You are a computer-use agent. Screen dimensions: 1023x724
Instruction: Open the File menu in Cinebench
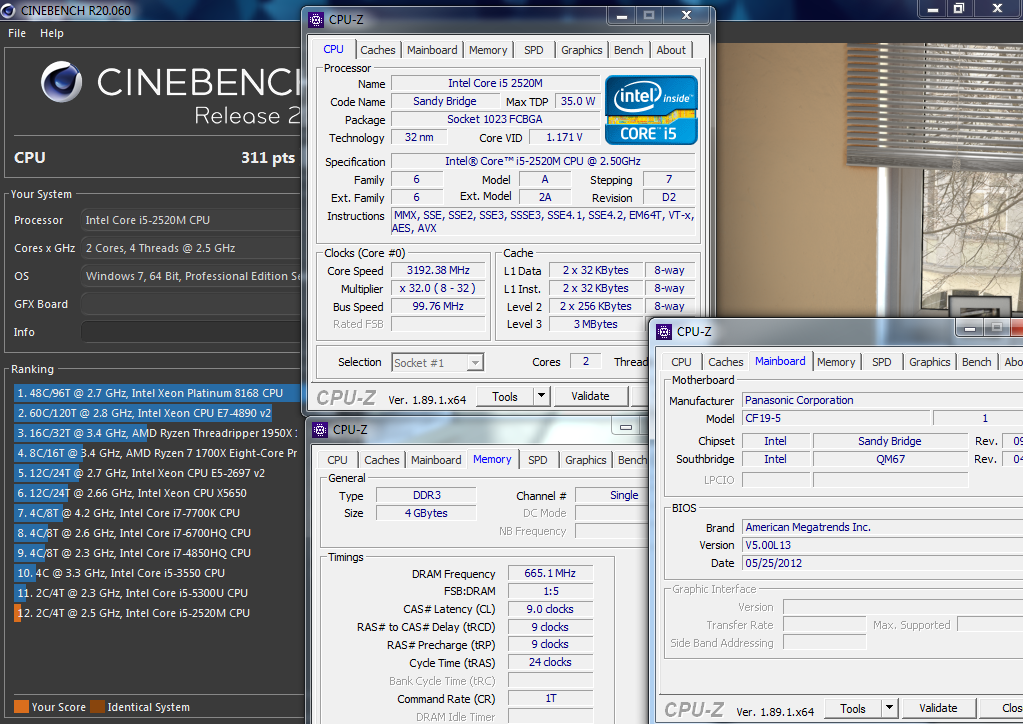(17, 33)
